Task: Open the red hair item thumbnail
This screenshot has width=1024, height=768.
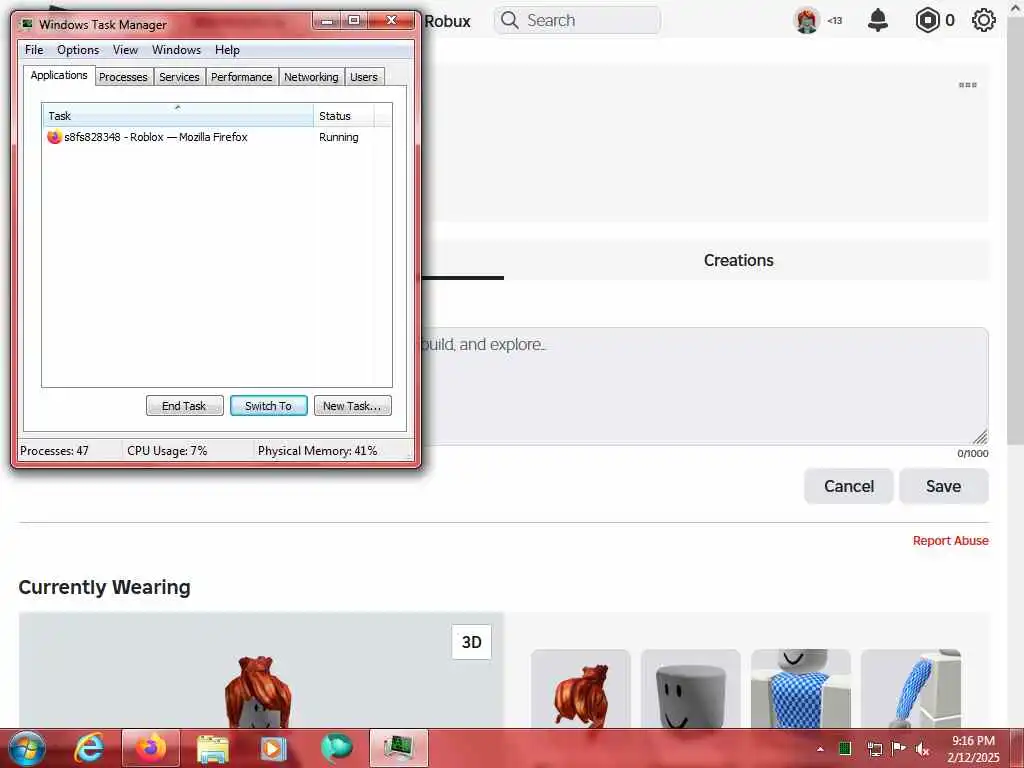Action: pyautogui.click(x=581, y=689)
